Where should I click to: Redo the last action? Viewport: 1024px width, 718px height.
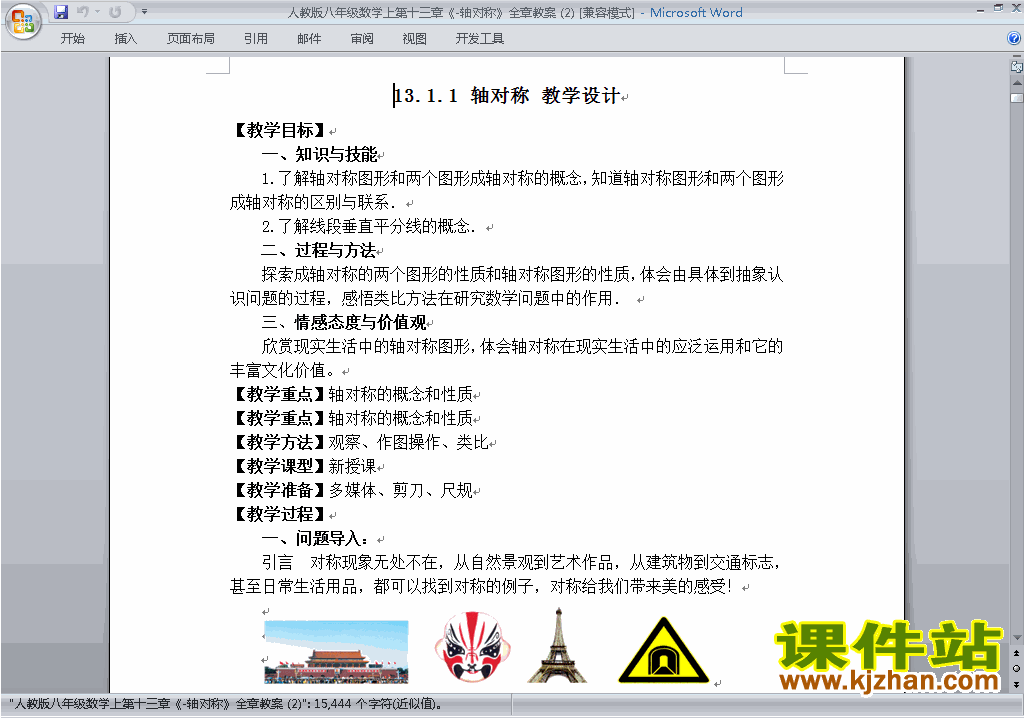pos(116,12)
